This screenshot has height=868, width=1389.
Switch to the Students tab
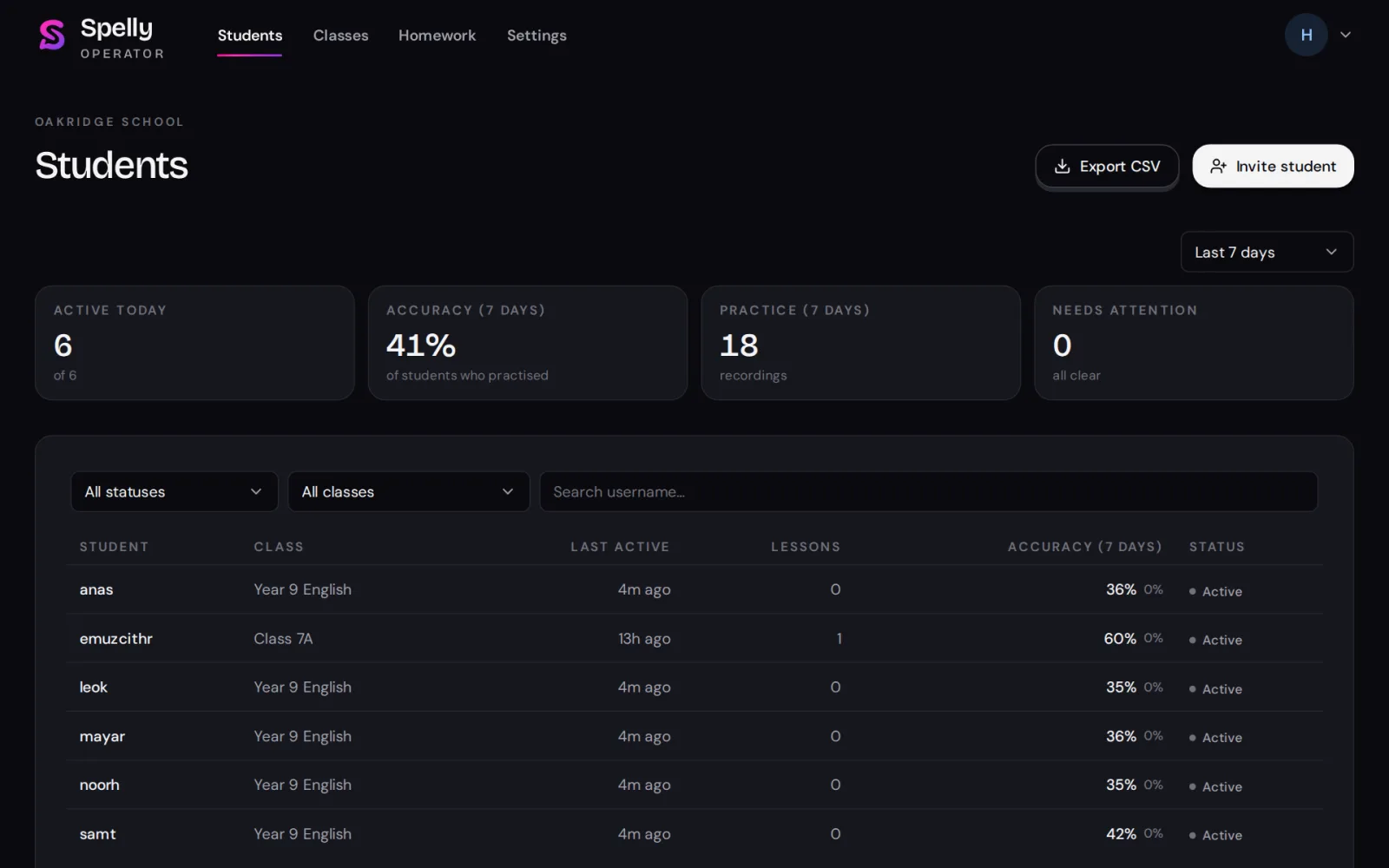[x=250, y=36]
